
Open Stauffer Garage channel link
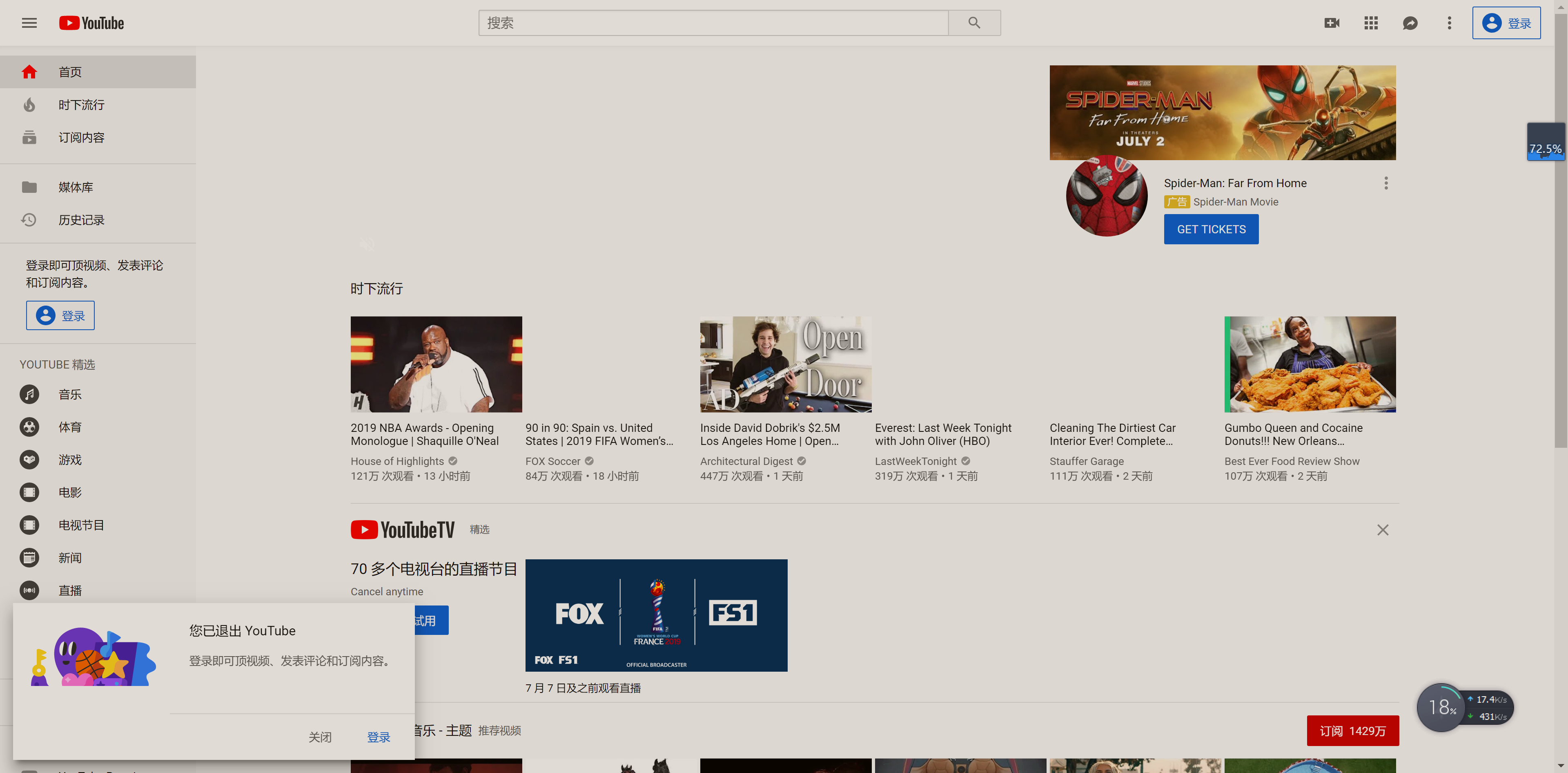(1087, 462)
